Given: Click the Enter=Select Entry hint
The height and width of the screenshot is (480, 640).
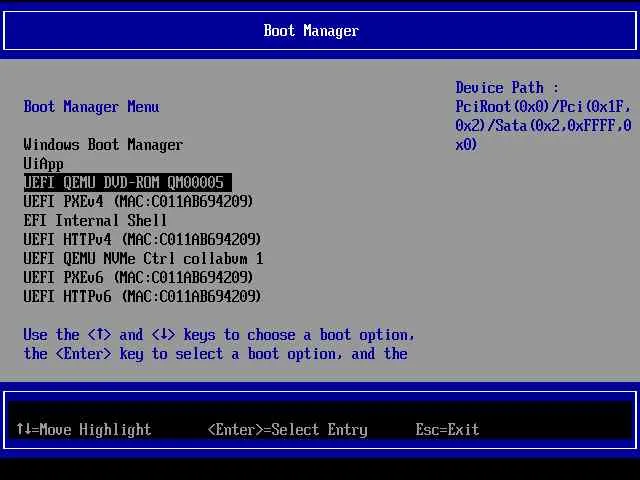Looking at the screenshot, I should (x=288, y=430).
